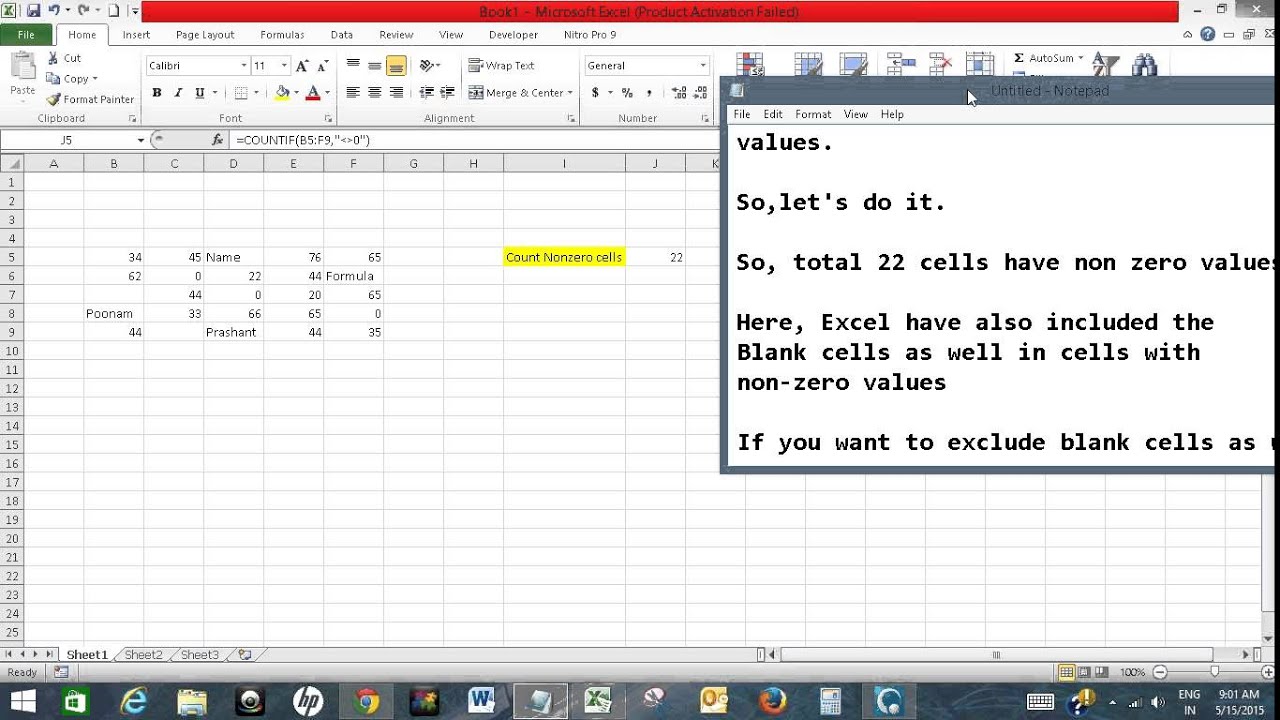
Task: Click the Format Painter brush
Action: (x=90, y=99)
